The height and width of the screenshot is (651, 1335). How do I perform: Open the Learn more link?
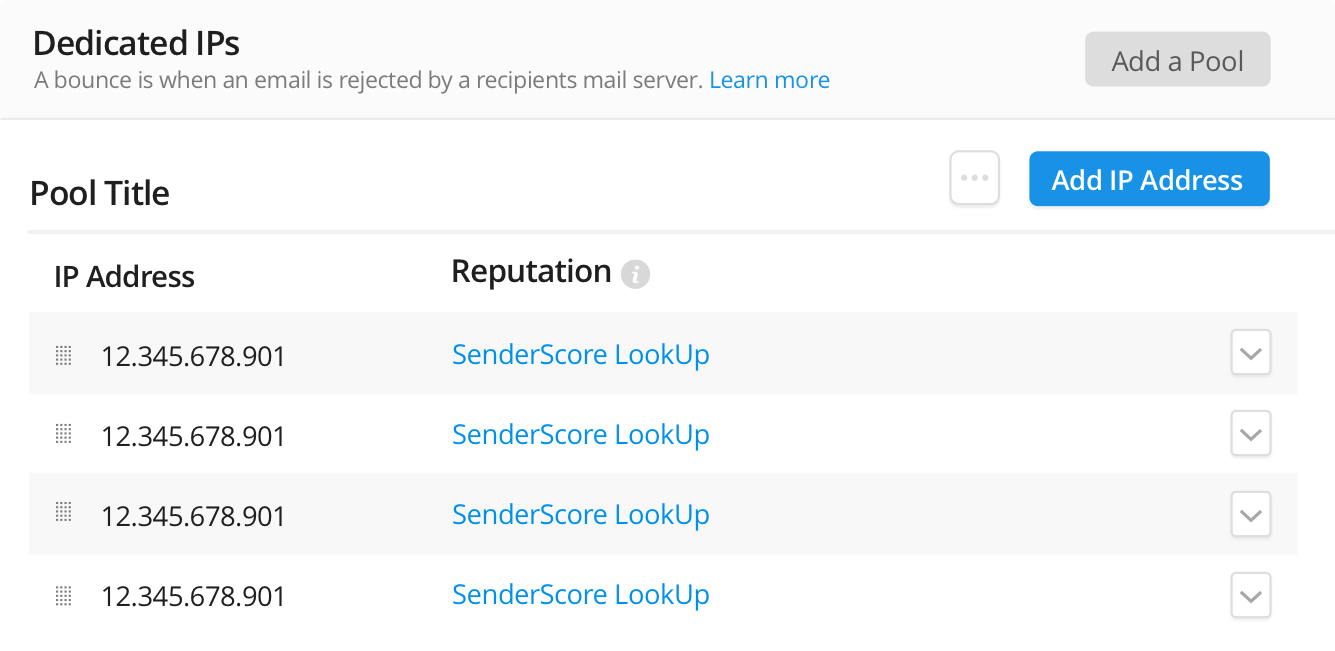[x=769, y=80]
